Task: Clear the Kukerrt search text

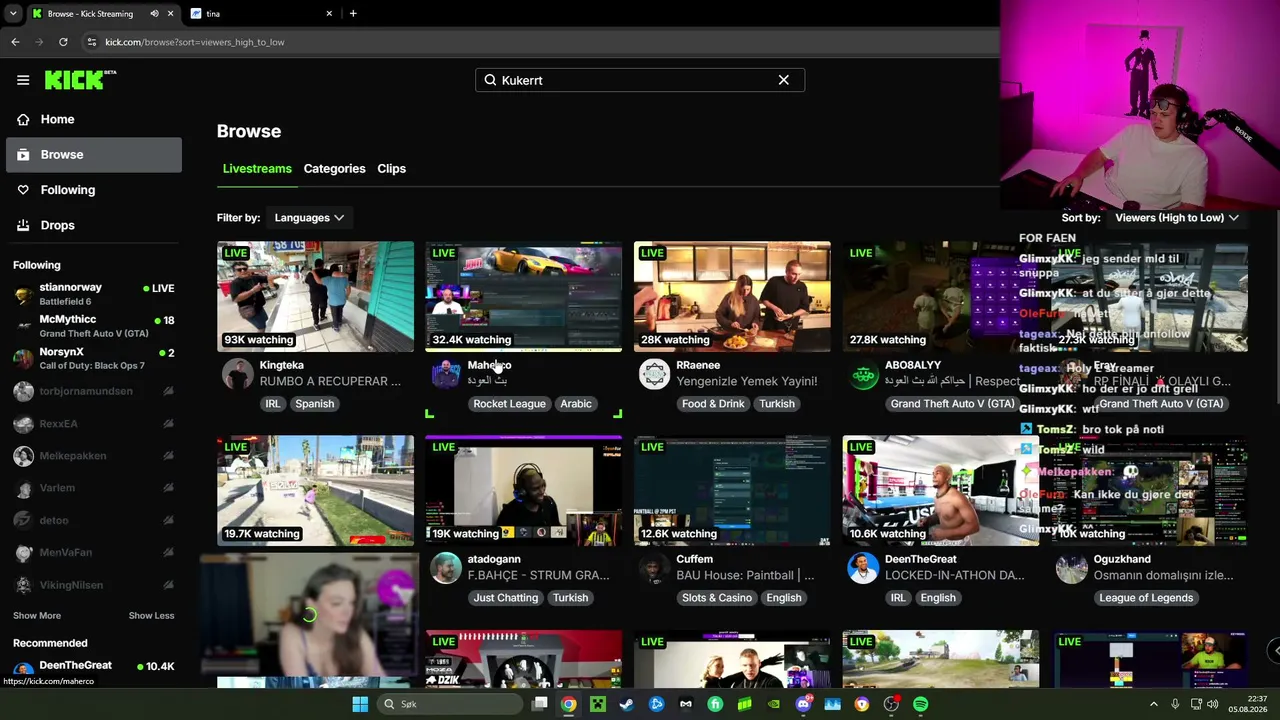Action: tap(784, 80)
